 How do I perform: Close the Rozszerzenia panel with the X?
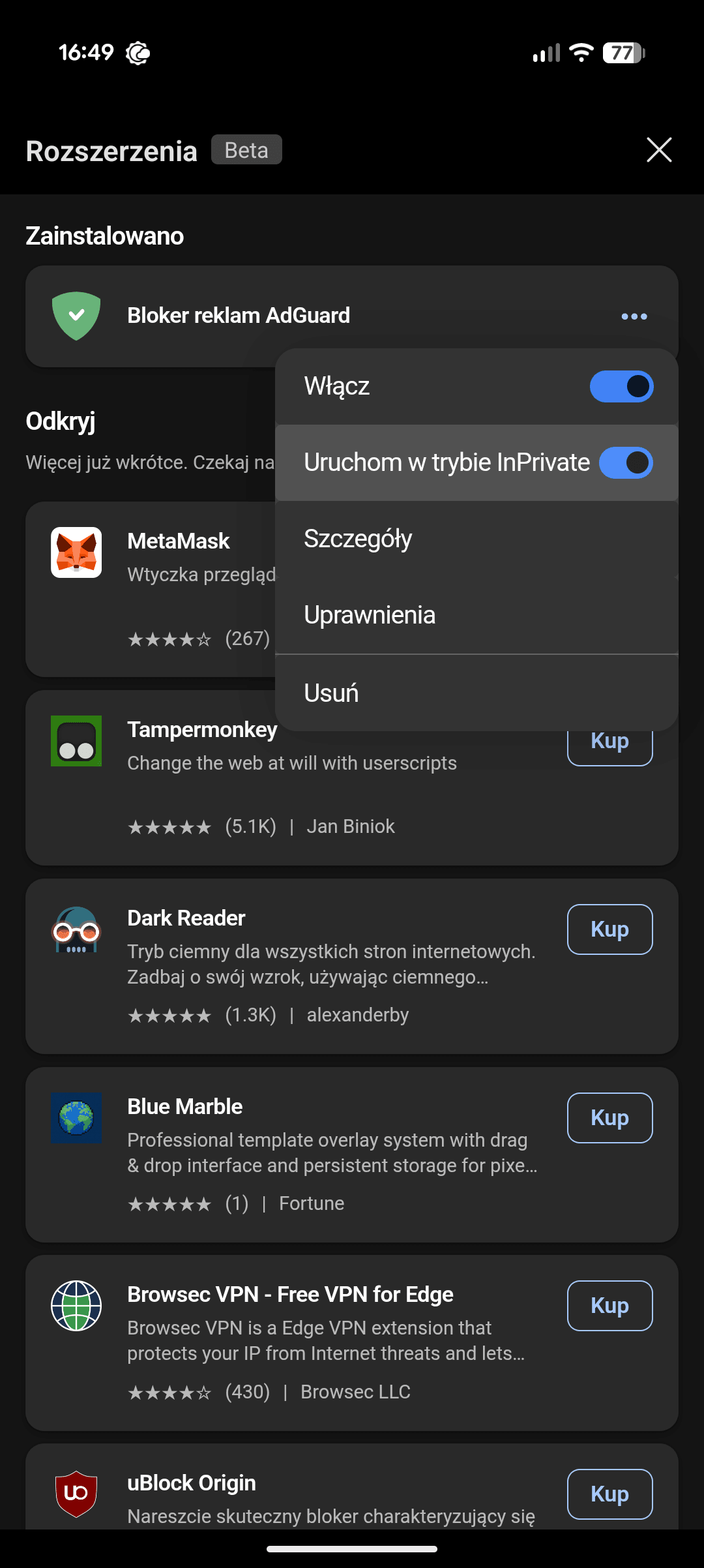(x=659, y=150)
